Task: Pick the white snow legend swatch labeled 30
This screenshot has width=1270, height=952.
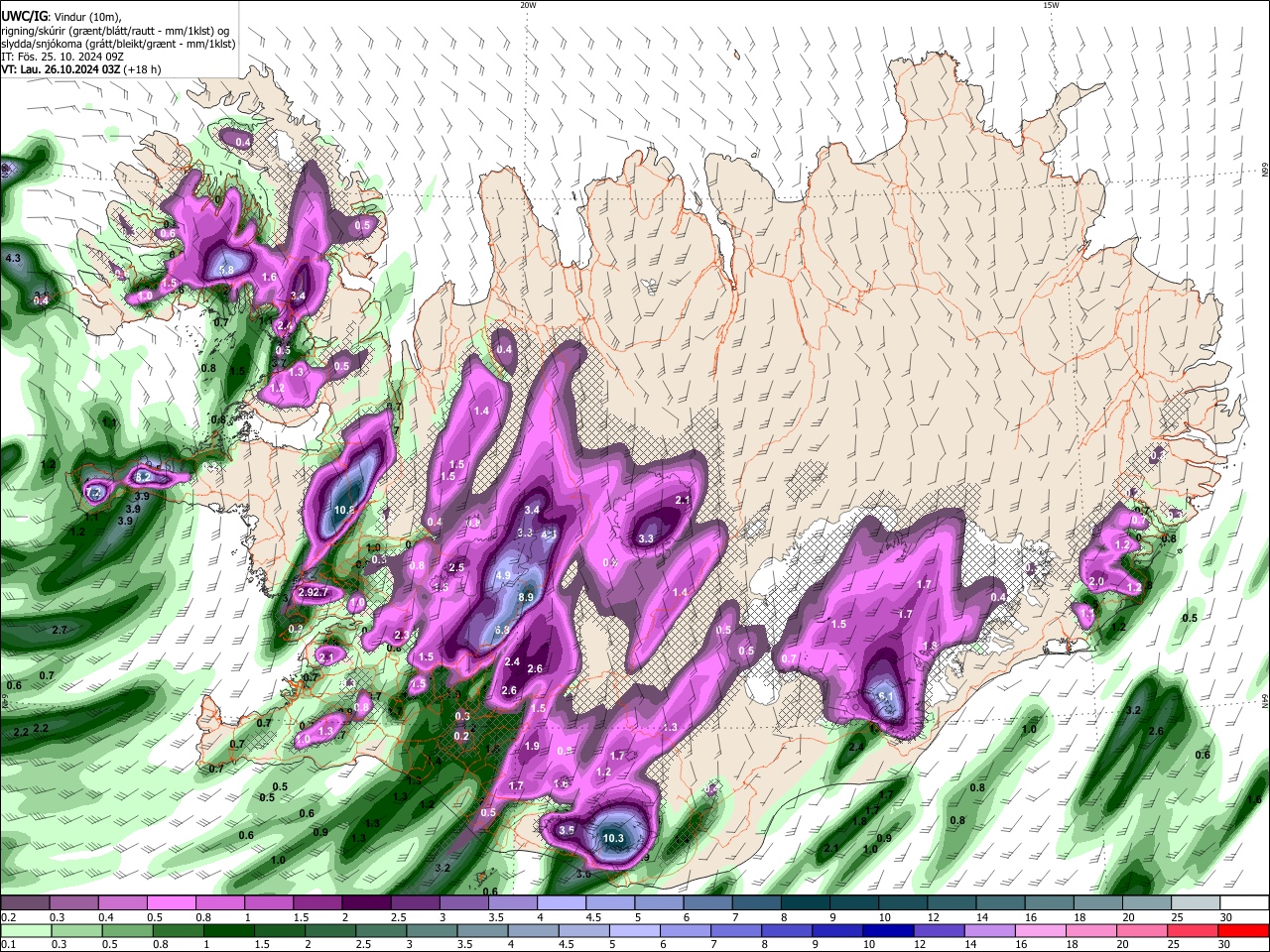Action: 1245,903
